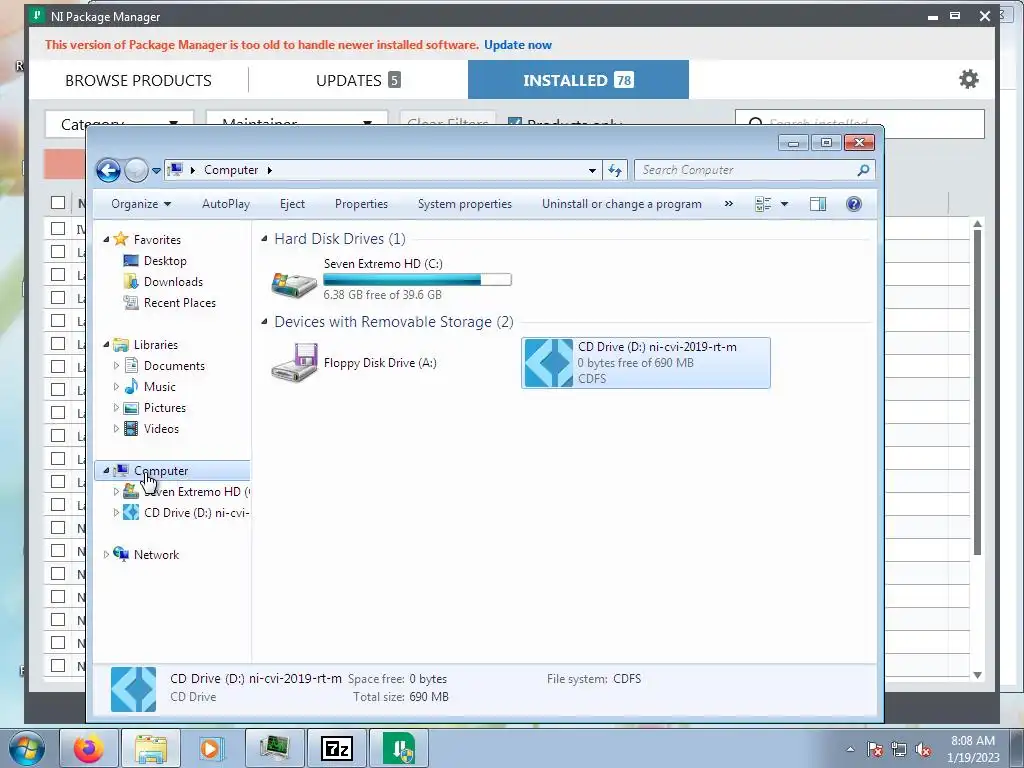Select Network in navigation pane
The image size is (1024, 768).
[156, 554]
